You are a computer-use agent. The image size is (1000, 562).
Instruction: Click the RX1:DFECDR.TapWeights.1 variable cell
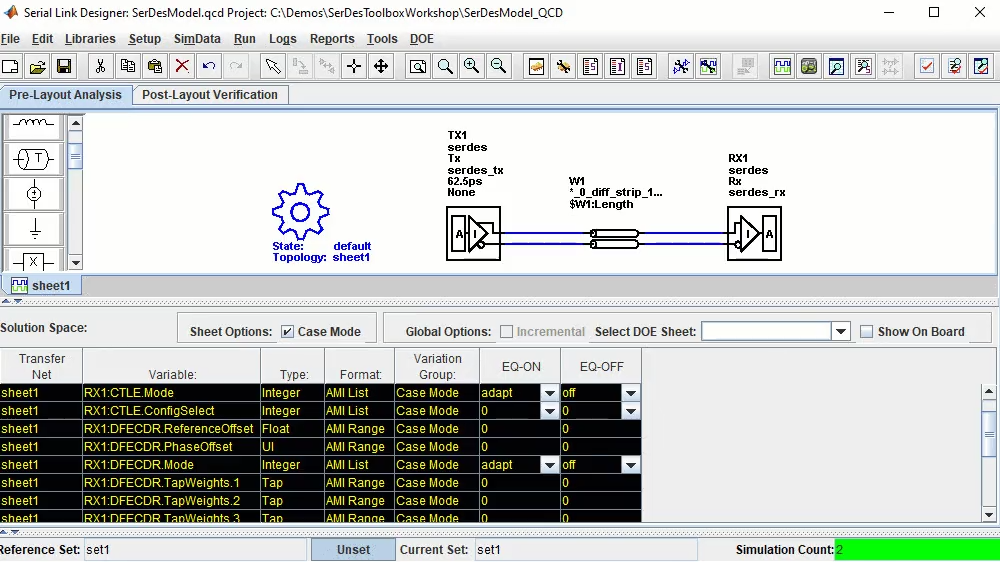click(x=171, y=483)
